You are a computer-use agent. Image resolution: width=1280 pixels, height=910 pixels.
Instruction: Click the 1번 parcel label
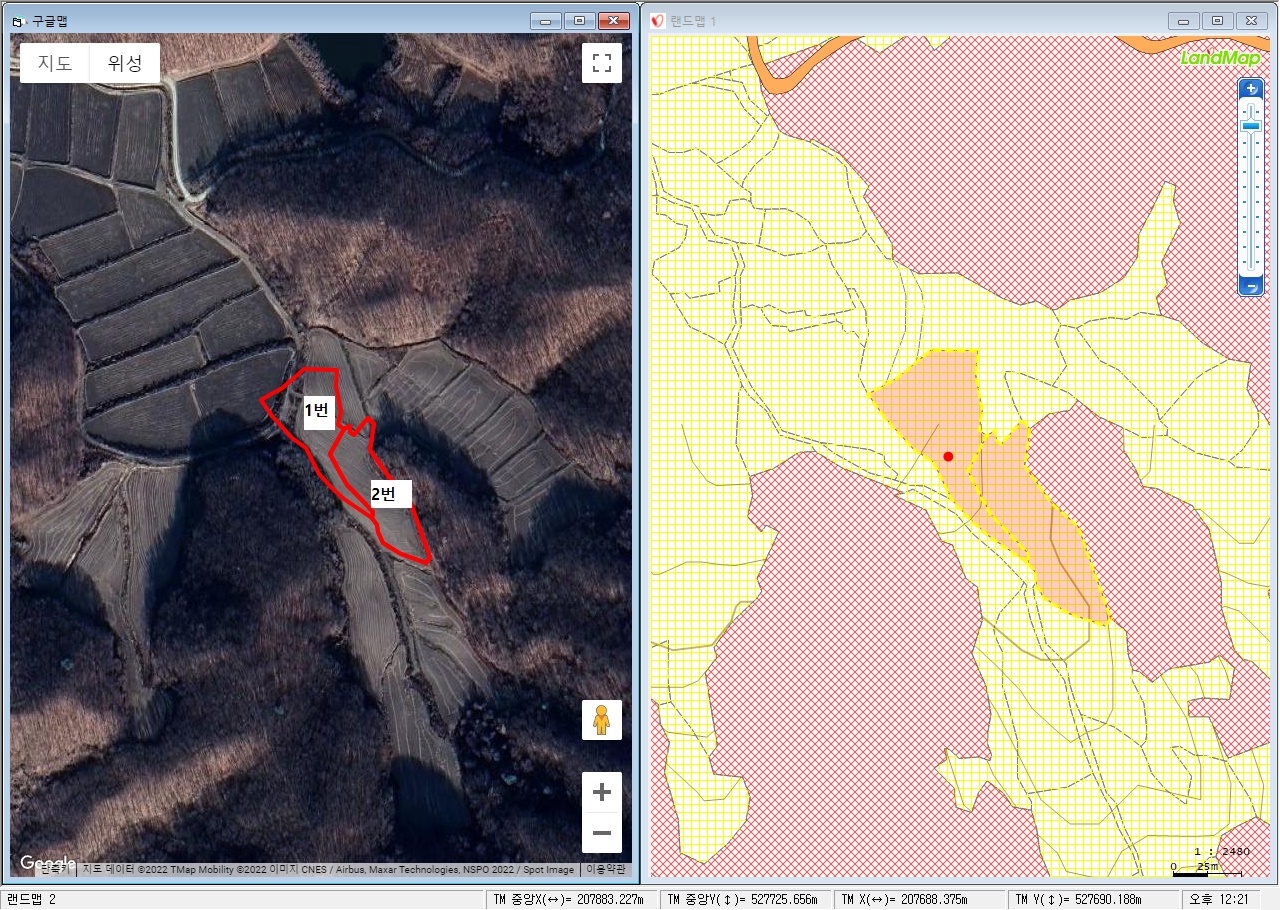pos(318,411)
